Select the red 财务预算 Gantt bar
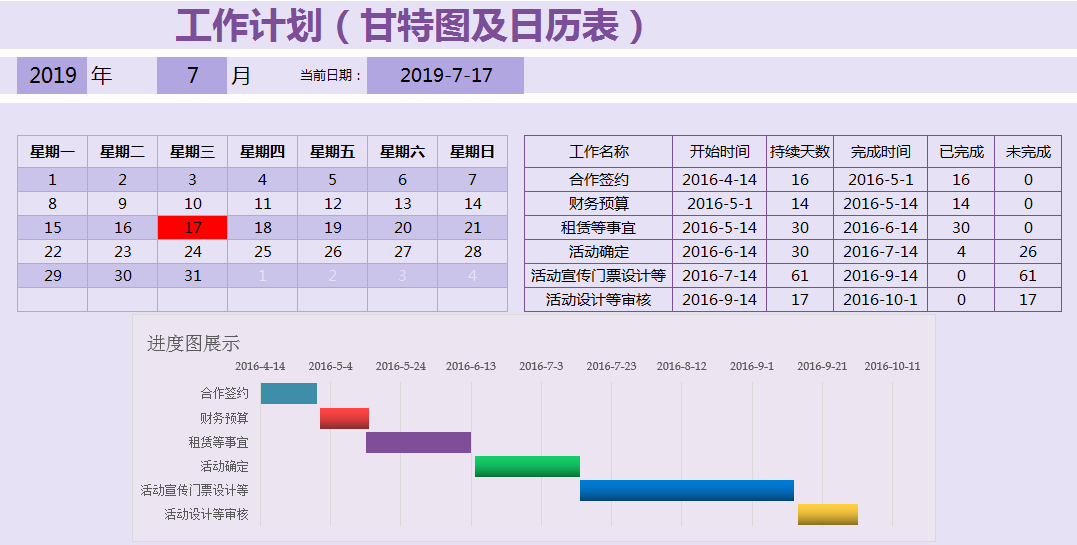1077x545 pixels. click(x=344, y=418)
